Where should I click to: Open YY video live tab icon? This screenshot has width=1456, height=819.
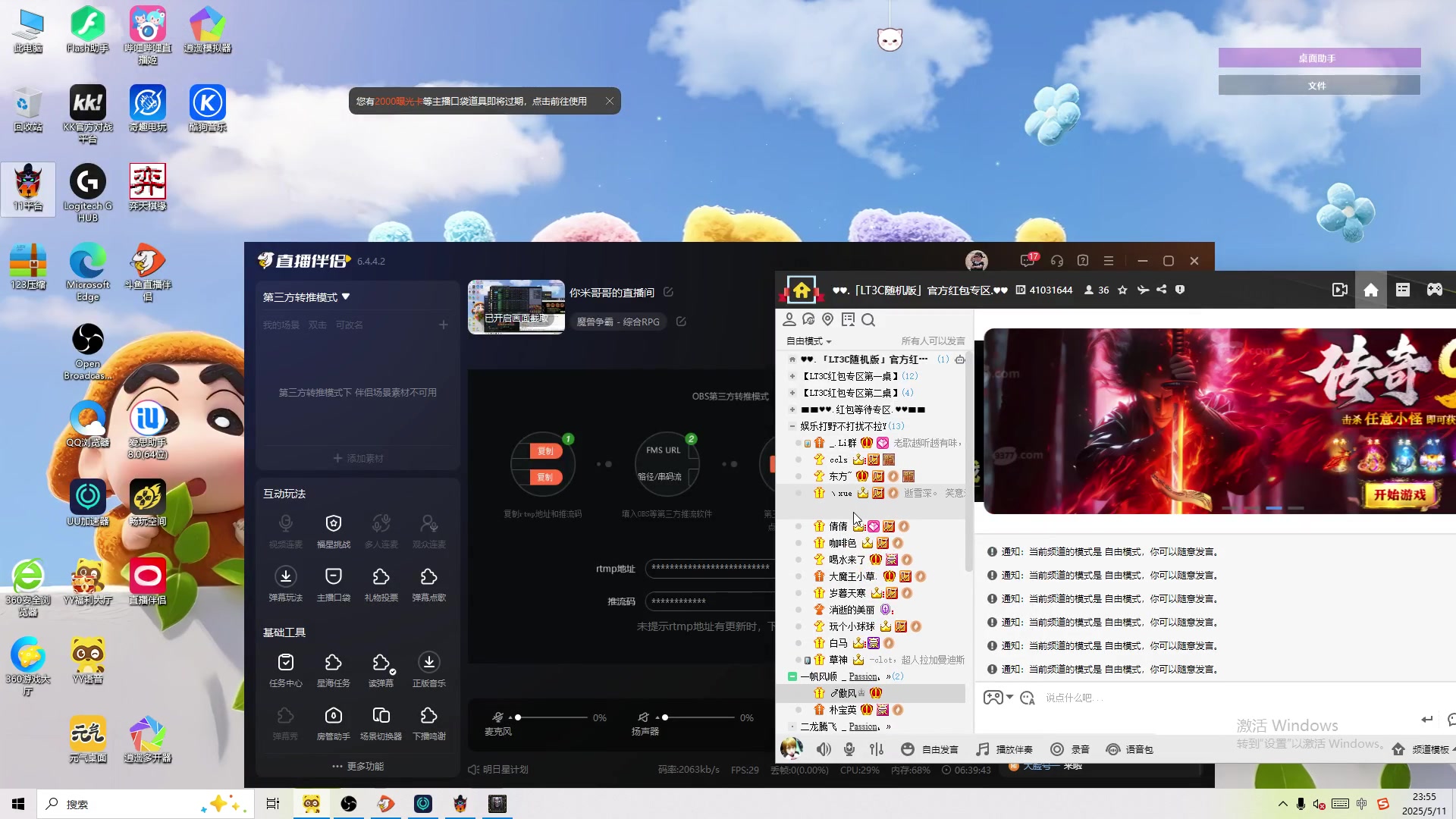[x=1340, y=290]
